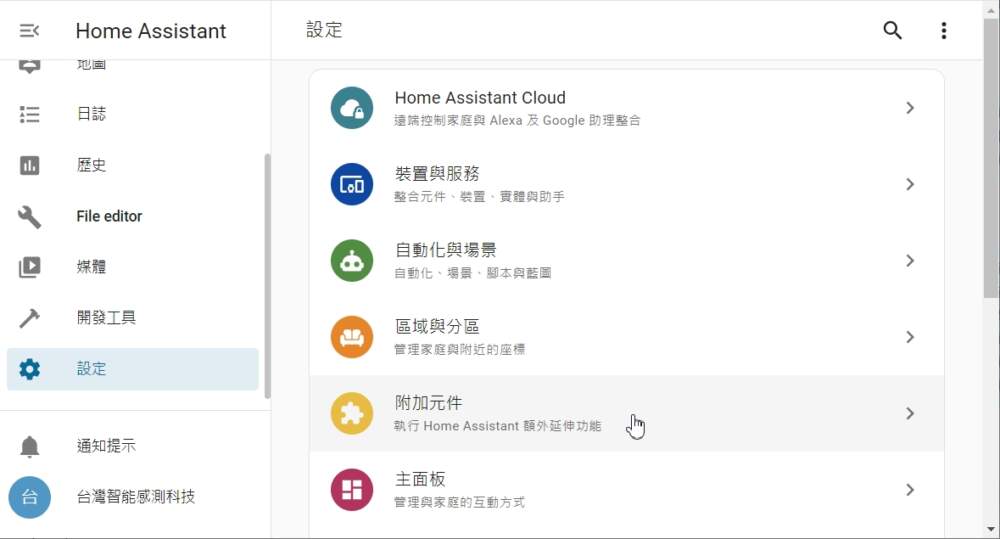Click the orange 區域與分區 sofa icon

coord(352,337)
